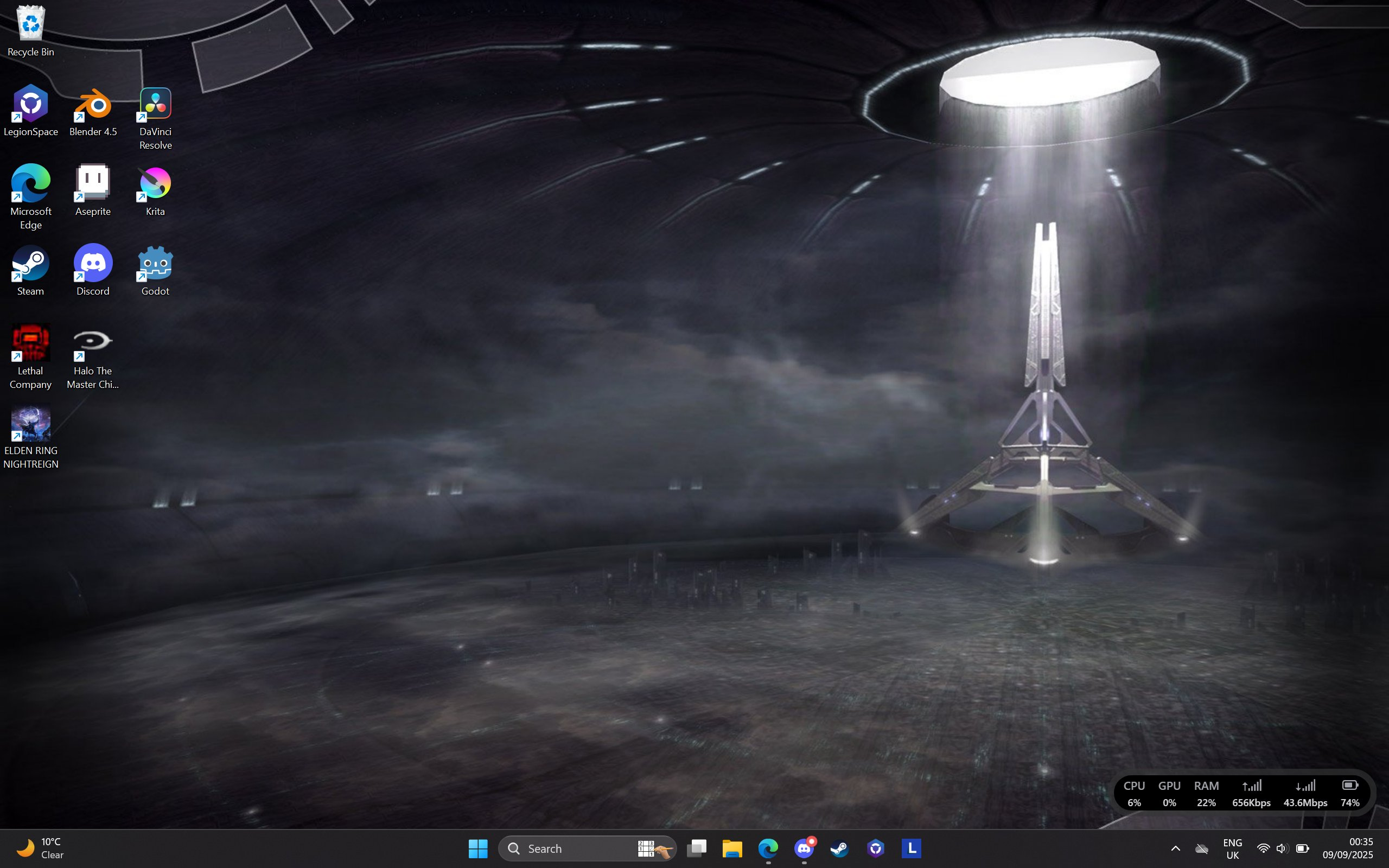Click the download speed 43.6Mbps indicator
The width and height of the screenshot is (1389, 868).
1305,793
